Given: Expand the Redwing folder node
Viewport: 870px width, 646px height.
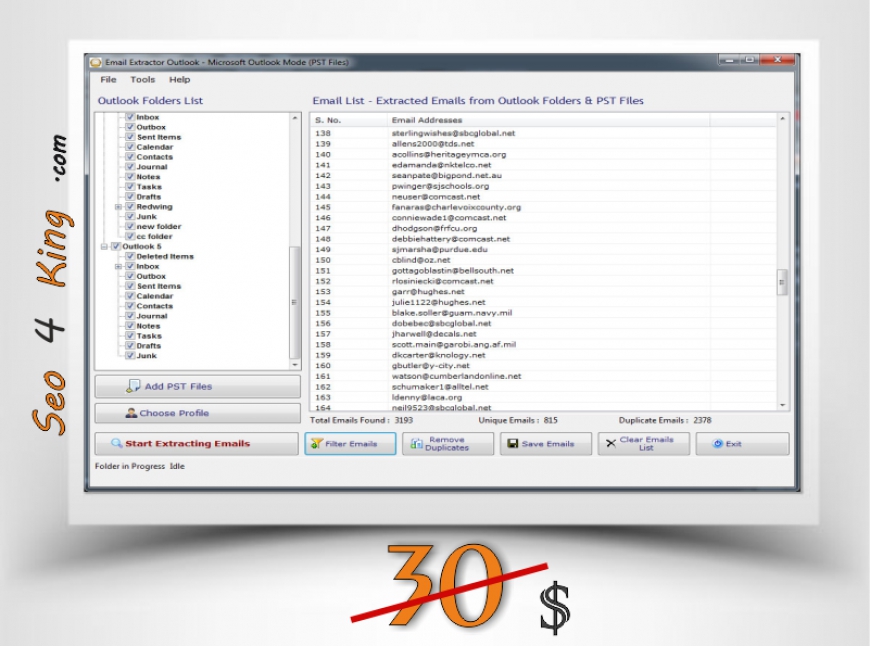Looking at the screenshot, I should point(118,206).
